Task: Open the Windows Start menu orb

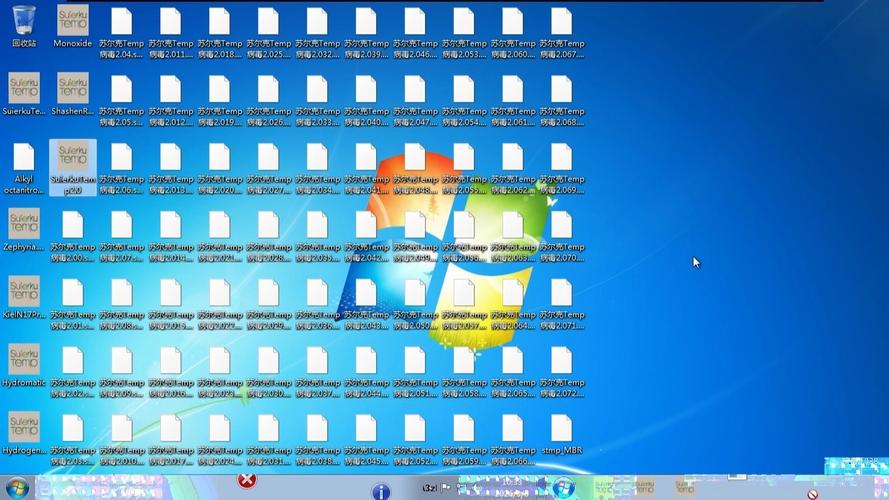Action: pyautogui.click(x=17, y=488)
